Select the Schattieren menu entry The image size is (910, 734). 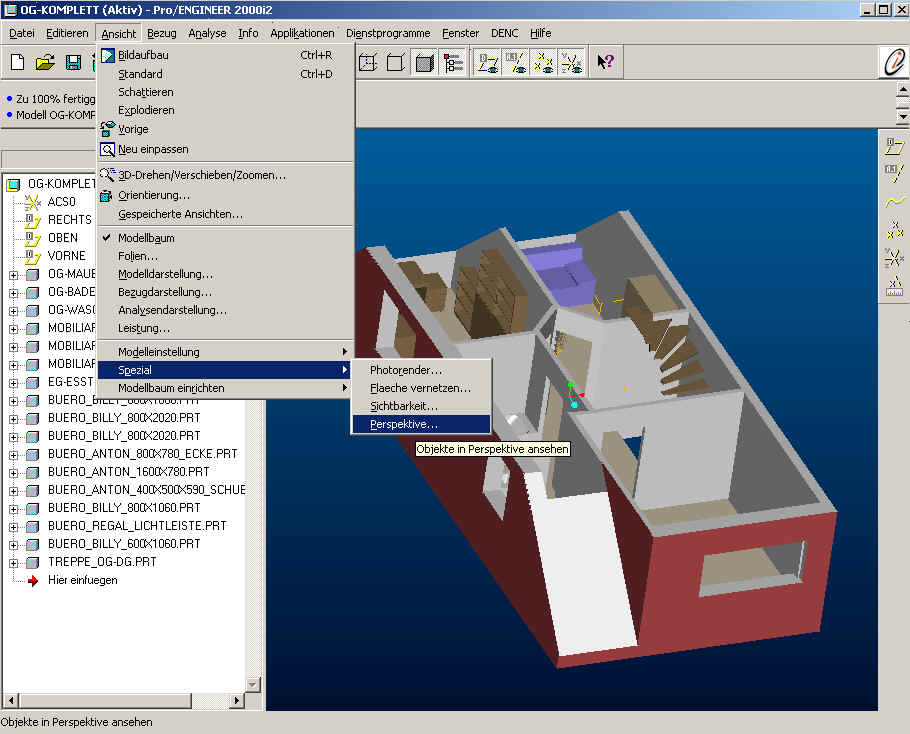click(x=226, y=92)
